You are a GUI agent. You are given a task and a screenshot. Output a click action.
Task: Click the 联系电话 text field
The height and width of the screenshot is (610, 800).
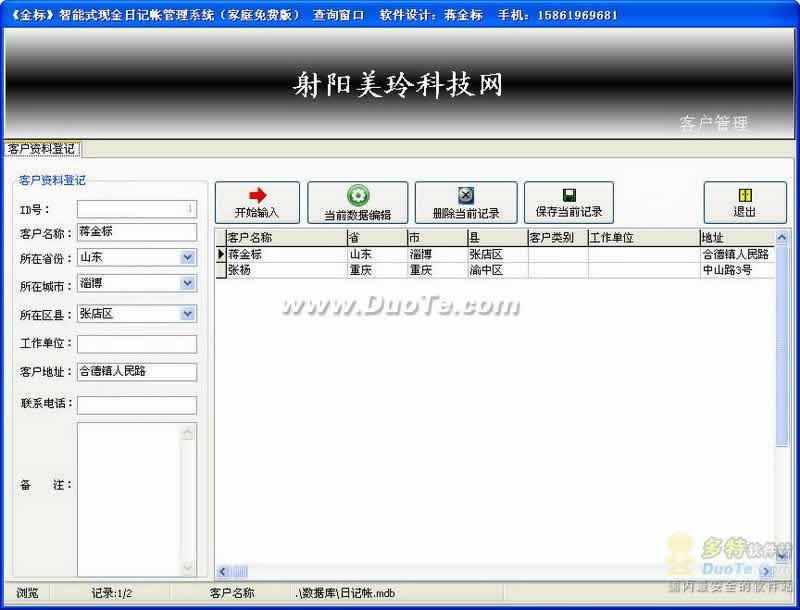(x=136, y=404)
